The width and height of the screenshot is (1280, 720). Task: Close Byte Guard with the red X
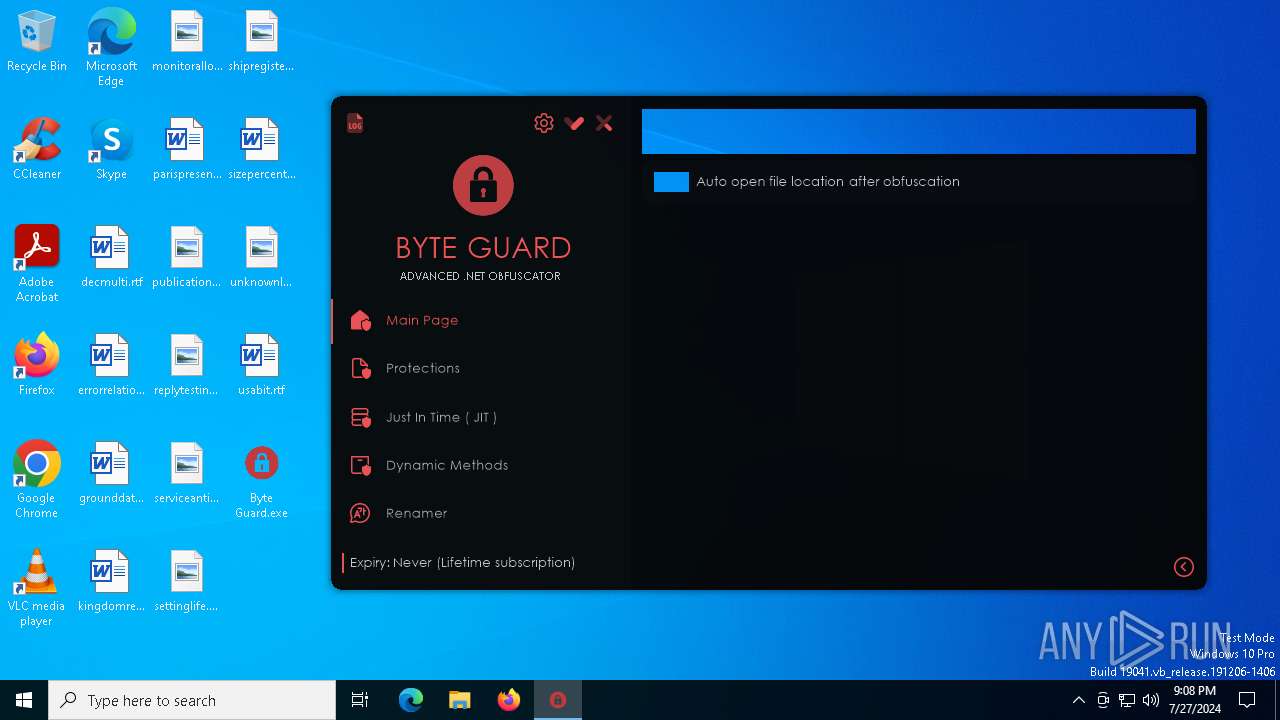pos(604,123)
